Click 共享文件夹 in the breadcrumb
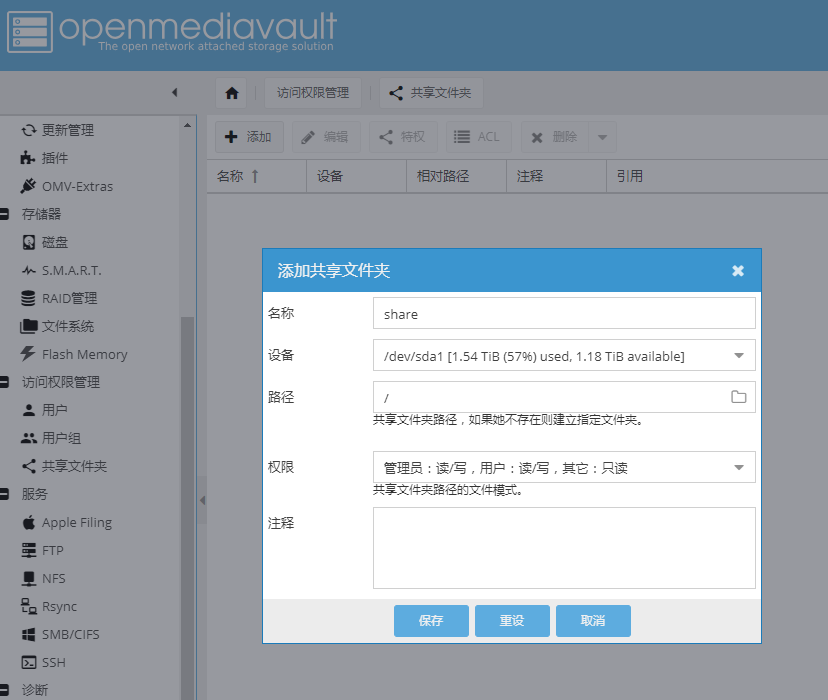 click(431, 93)
